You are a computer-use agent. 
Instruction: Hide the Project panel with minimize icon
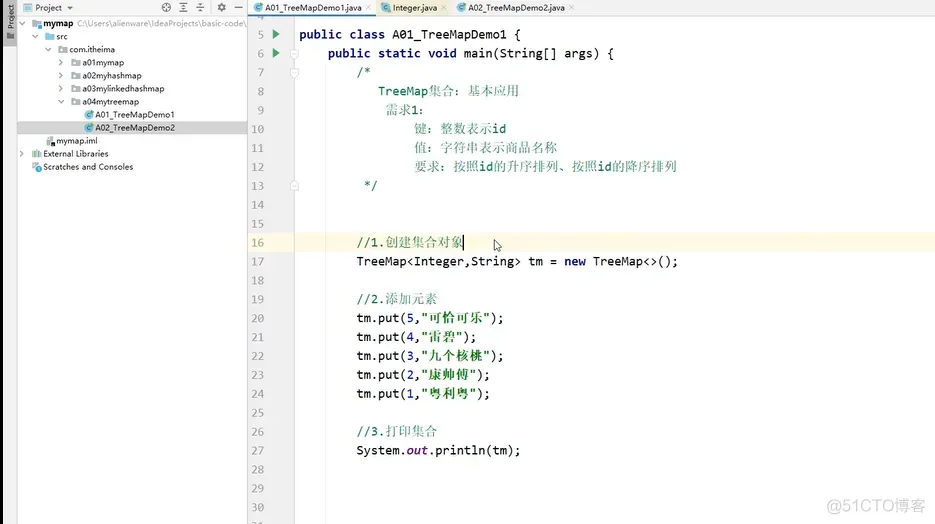(x=239, y=7)
